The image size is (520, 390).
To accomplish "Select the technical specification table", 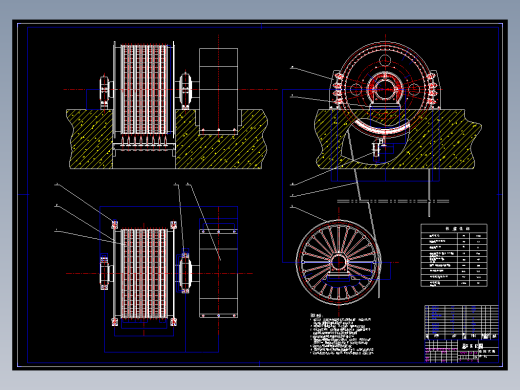I will coord(454,255).
